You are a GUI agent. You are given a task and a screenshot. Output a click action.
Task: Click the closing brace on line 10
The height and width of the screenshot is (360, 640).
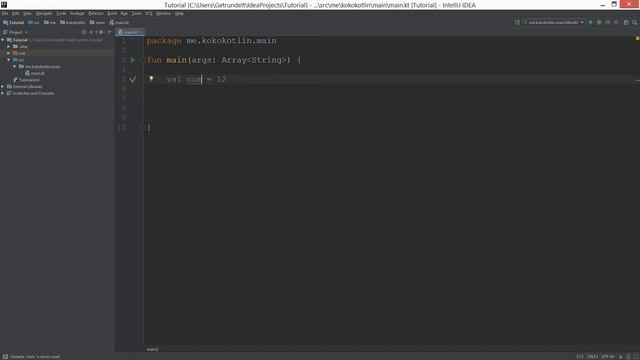point(149,128)
